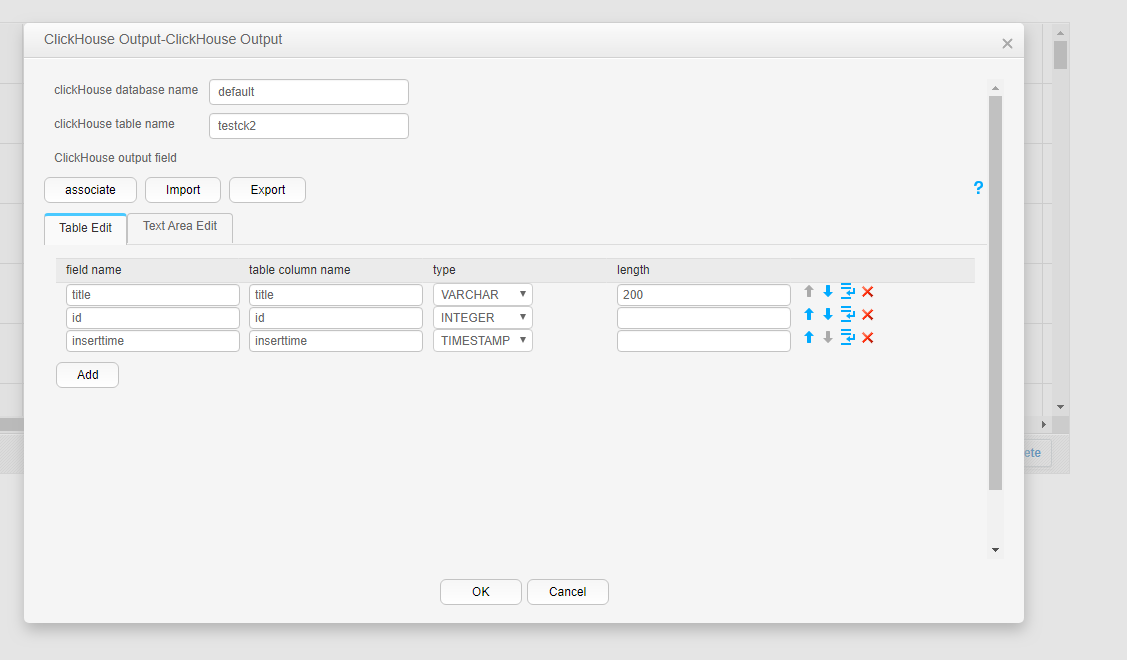
Task: Edit the inserttime field name input
Action: click(152, 341)
